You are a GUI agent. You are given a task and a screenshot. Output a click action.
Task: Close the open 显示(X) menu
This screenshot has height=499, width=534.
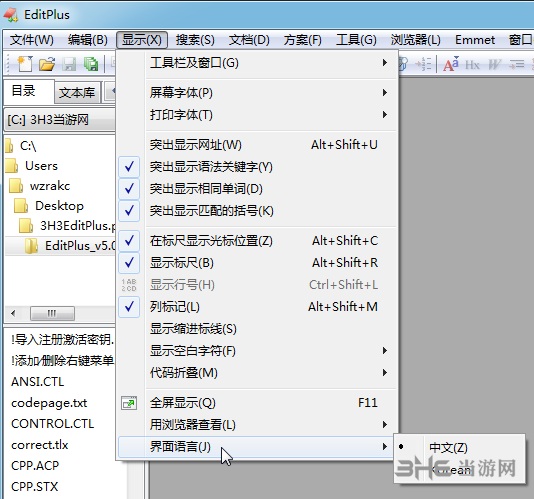pyautogui.click(x=142, y=40)
